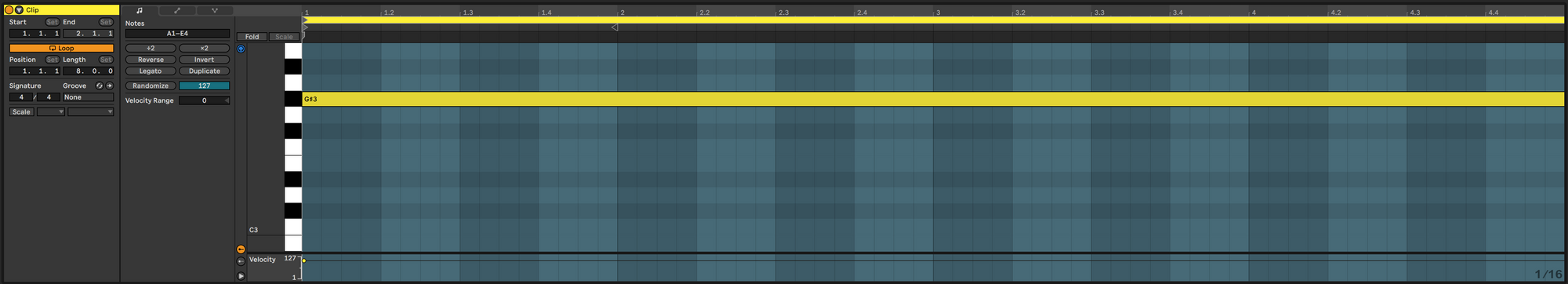Image resolution: width=1568 pixels, height=284 pixels.
Task: Edit the End position field 2.1.1
Action: point(89,34)
